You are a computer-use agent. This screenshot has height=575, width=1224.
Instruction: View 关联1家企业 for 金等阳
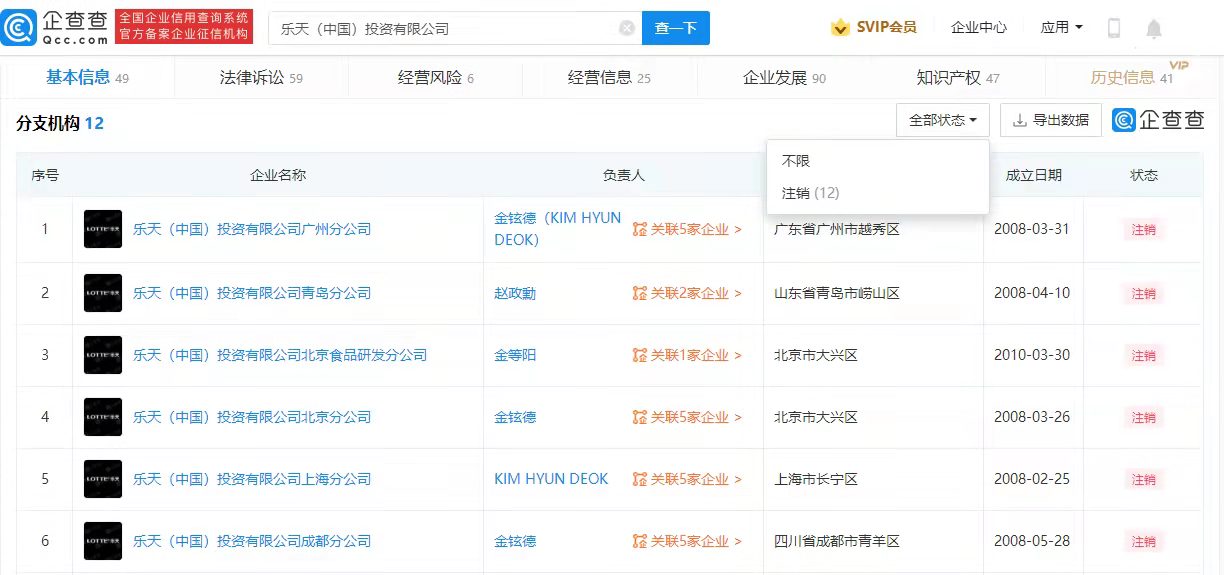[688, 355]
